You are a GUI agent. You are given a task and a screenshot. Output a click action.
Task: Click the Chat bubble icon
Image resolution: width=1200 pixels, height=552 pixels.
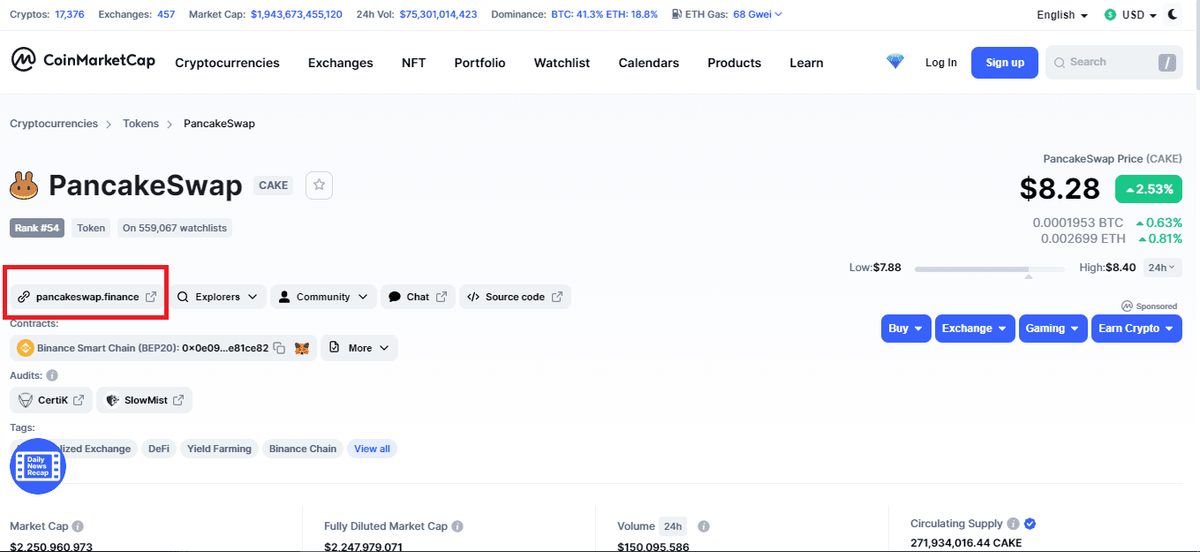pos(394,297)
